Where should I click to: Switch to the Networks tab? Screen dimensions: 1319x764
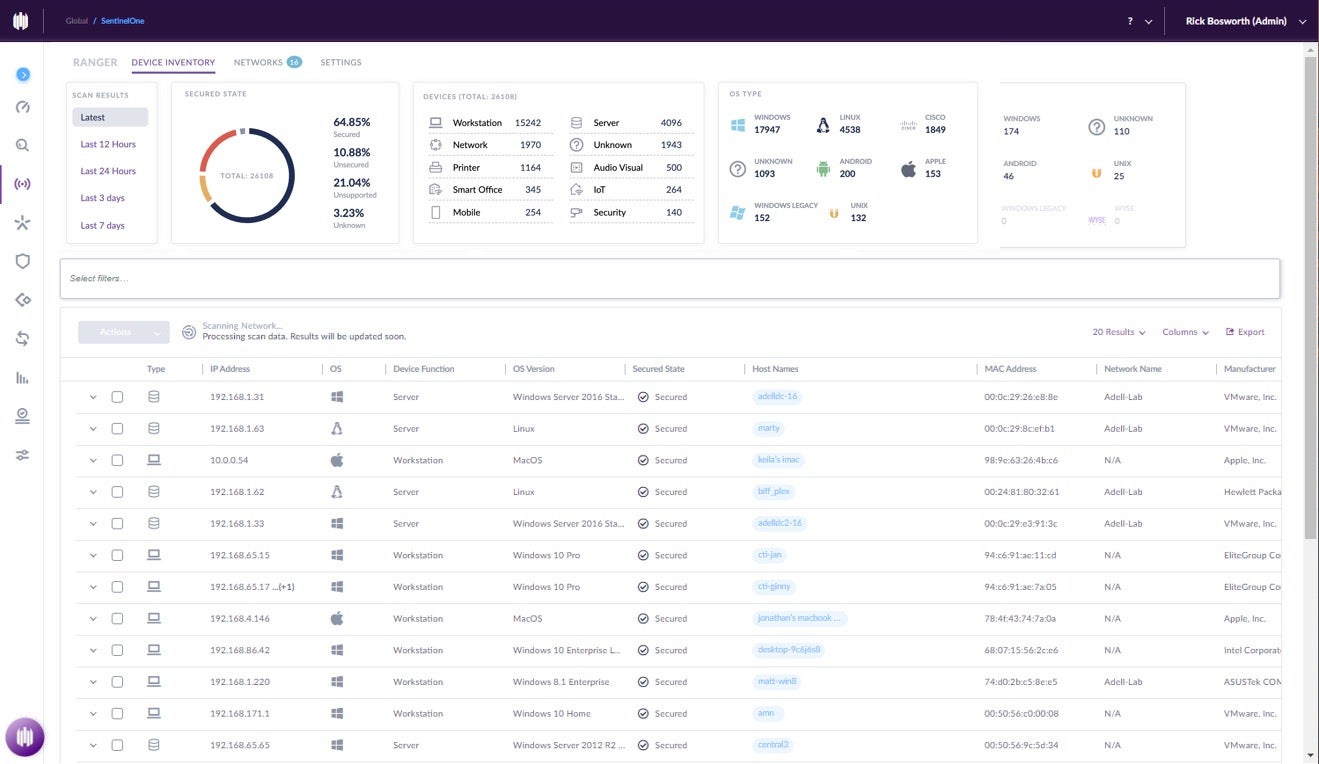pyautogui.click(x=259, y=62)
